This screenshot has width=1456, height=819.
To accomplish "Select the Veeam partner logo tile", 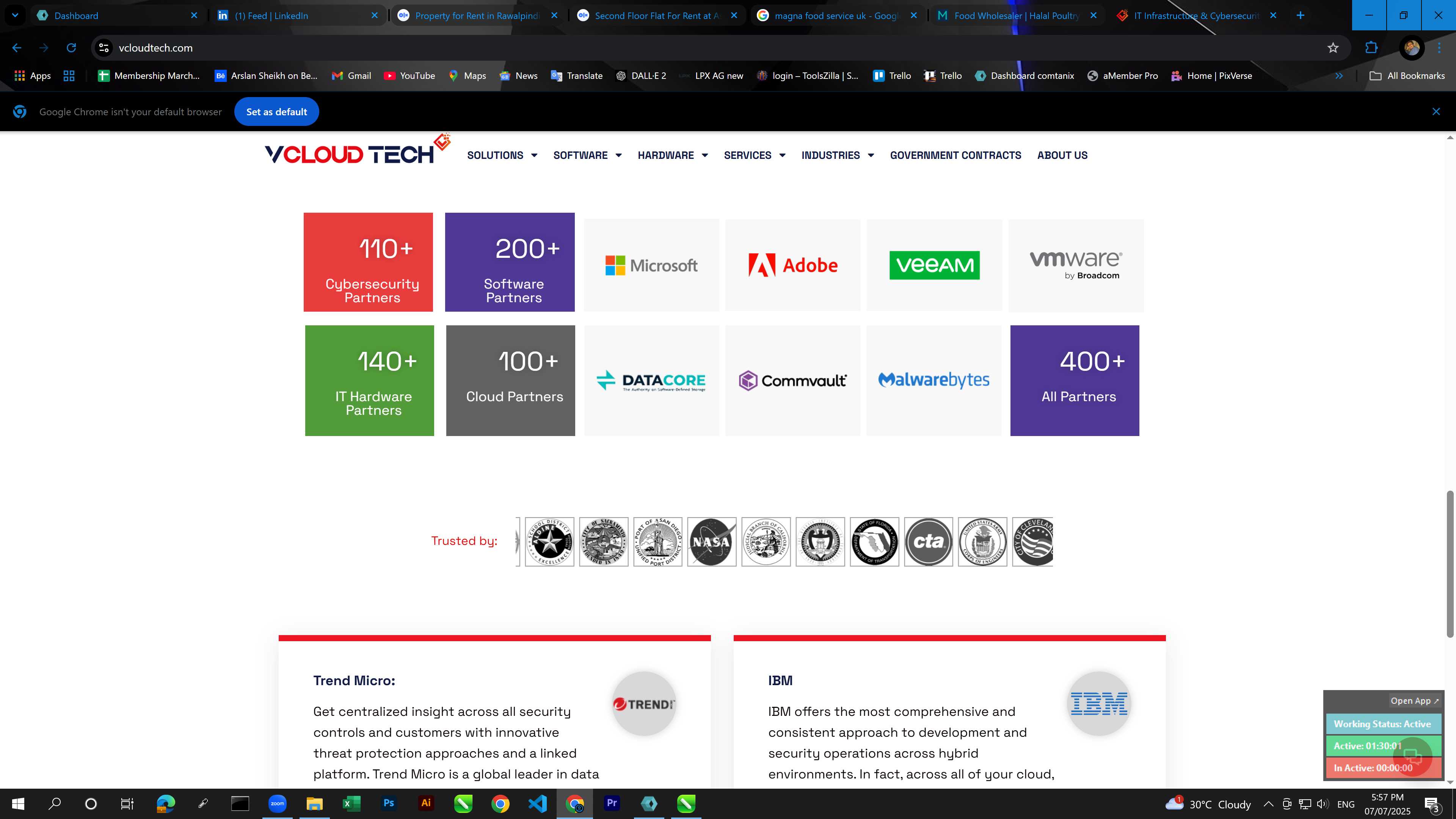I will (x=934, y=265).
